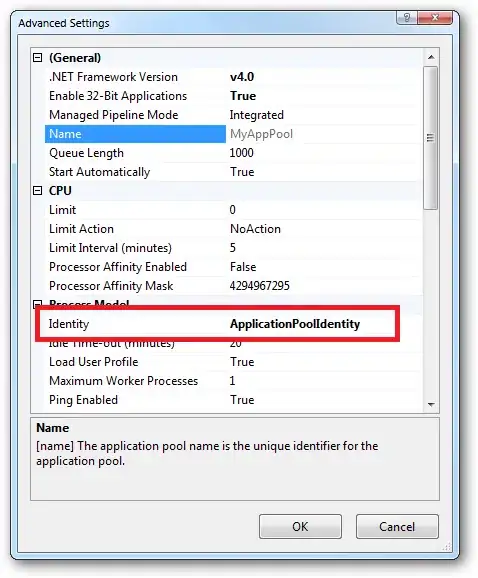Click the Queue Length value 1000
Screen dimensions: 478x578
point(241,153)
